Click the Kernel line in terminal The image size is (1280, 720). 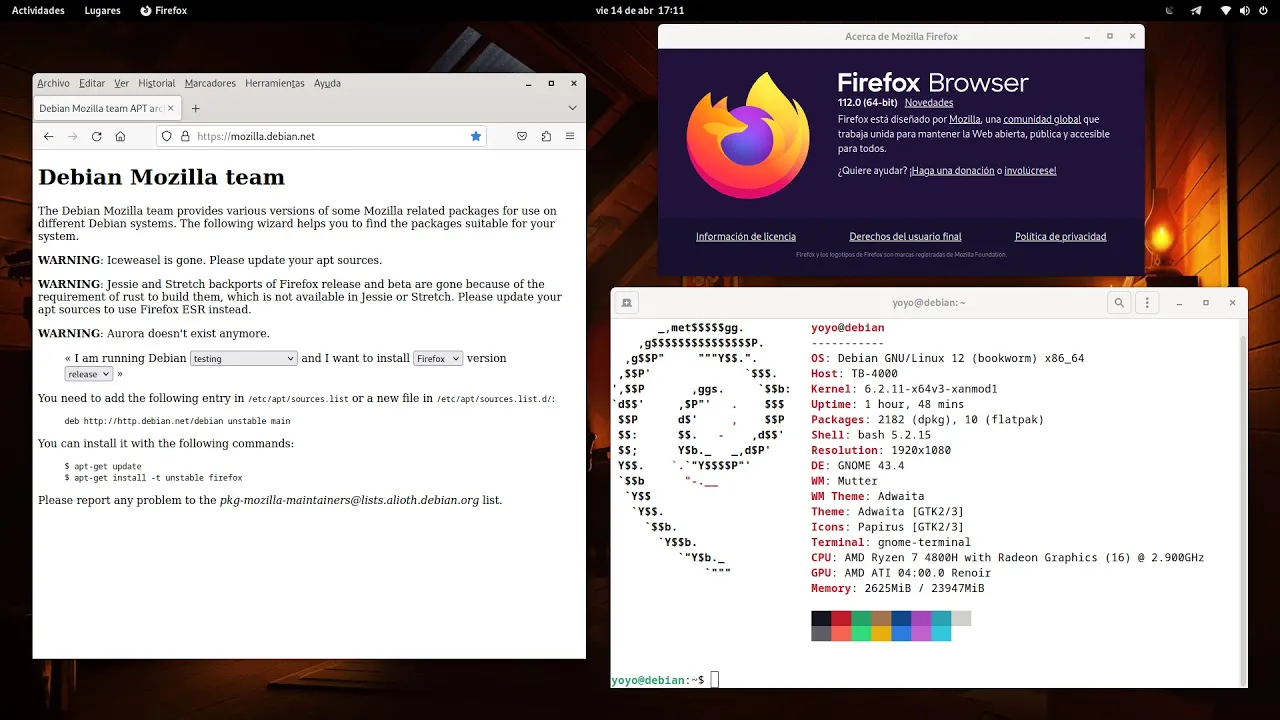[904, 389]
